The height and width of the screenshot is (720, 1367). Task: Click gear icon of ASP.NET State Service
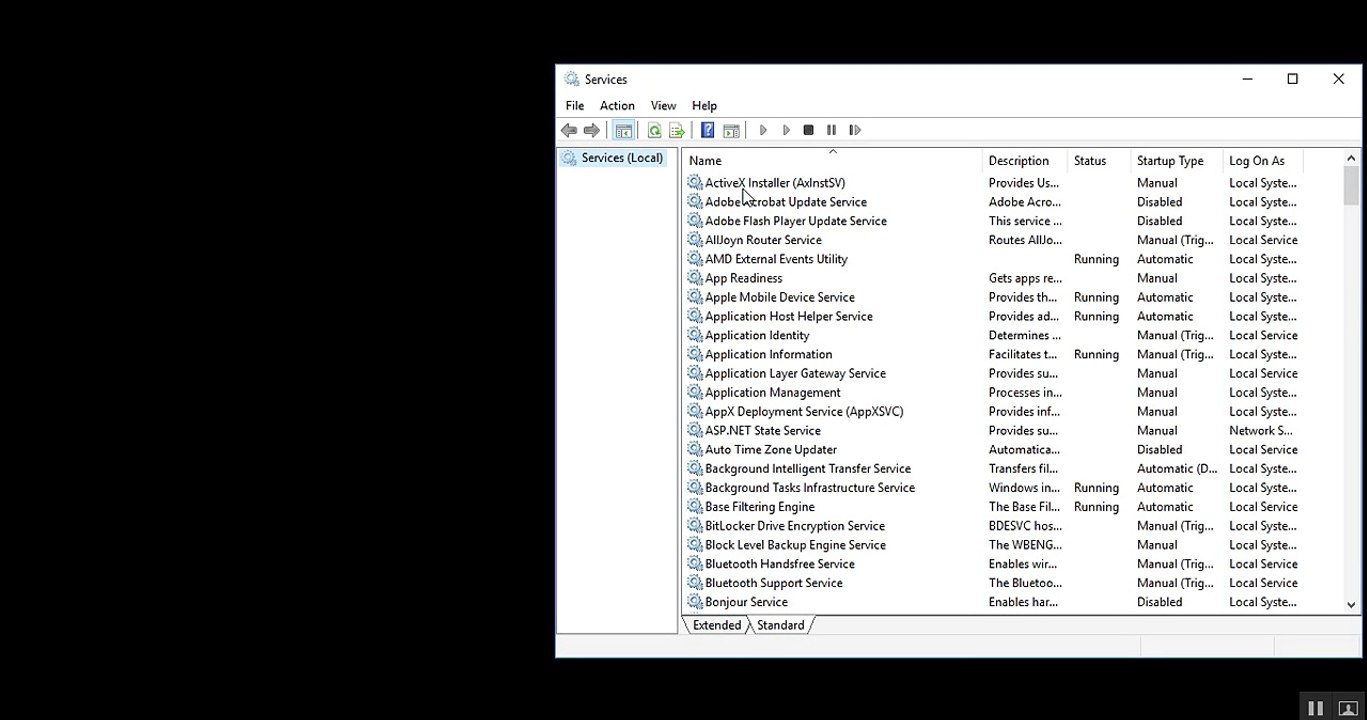click(695, 431)
